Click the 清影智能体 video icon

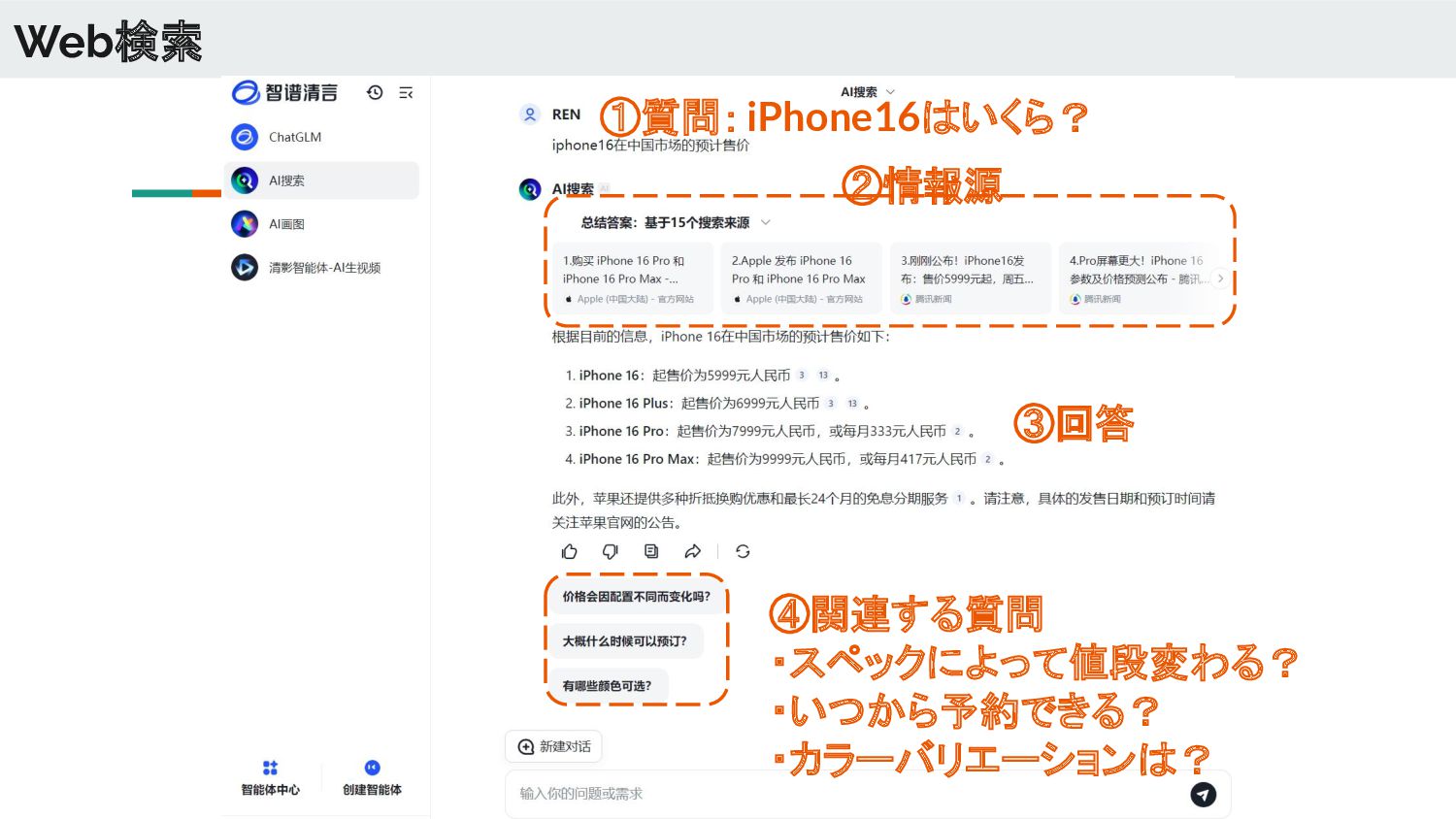pyautogui.click(x=245, y=267)
